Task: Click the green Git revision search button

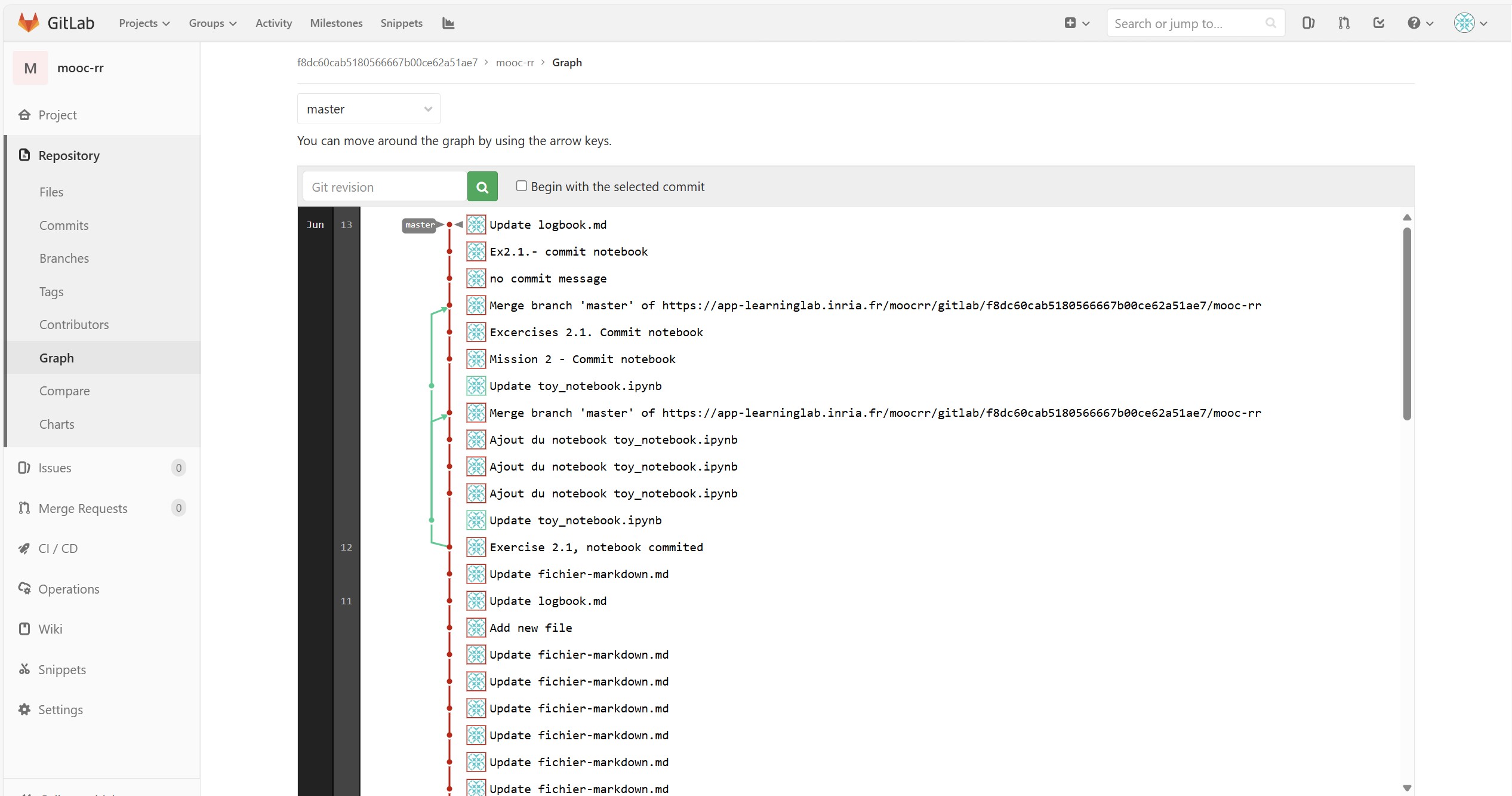Action: 482,187
